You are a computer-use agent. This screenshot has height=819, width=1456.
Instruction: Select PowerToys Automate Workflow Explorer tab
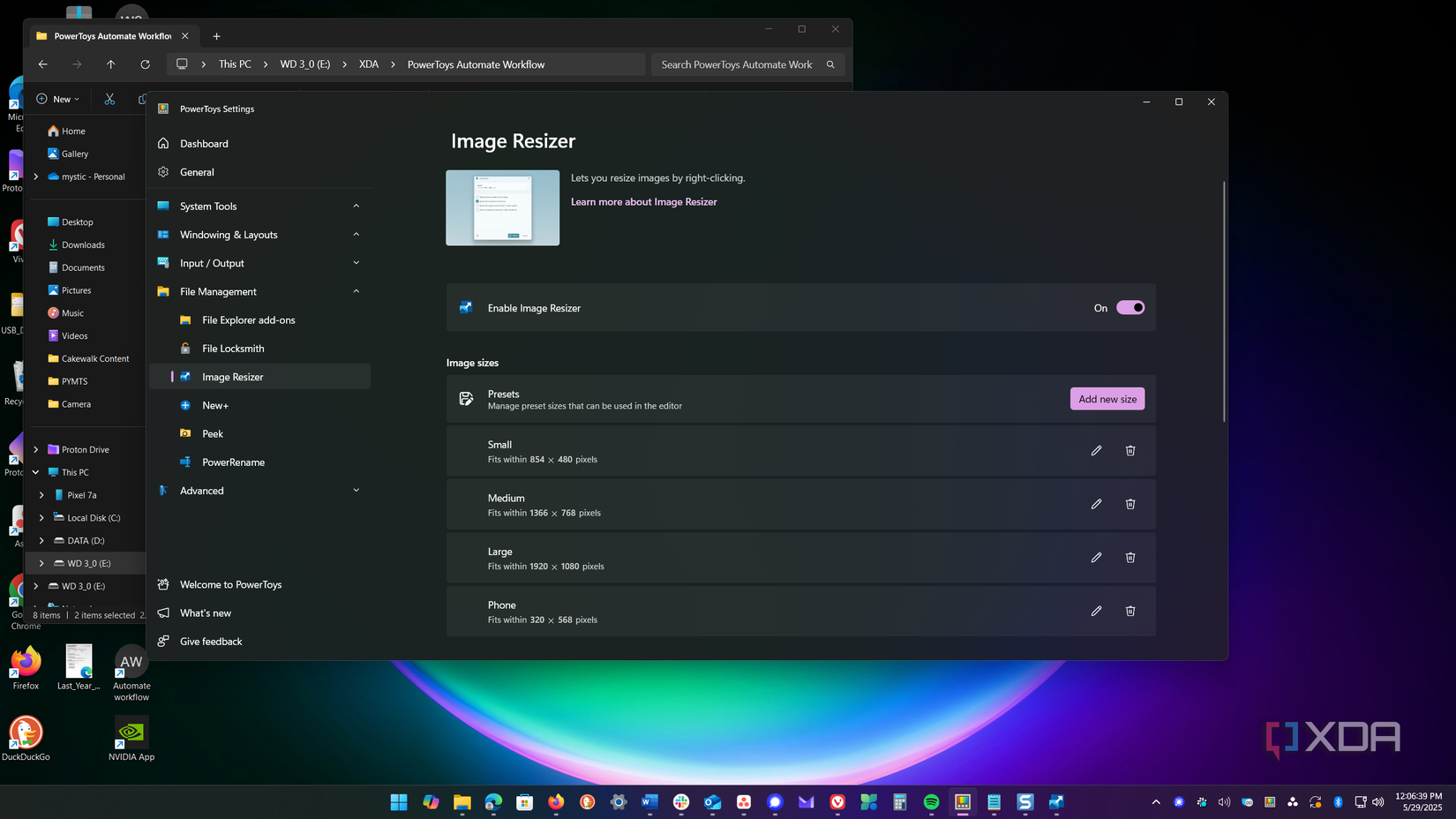tap(112, 36)
